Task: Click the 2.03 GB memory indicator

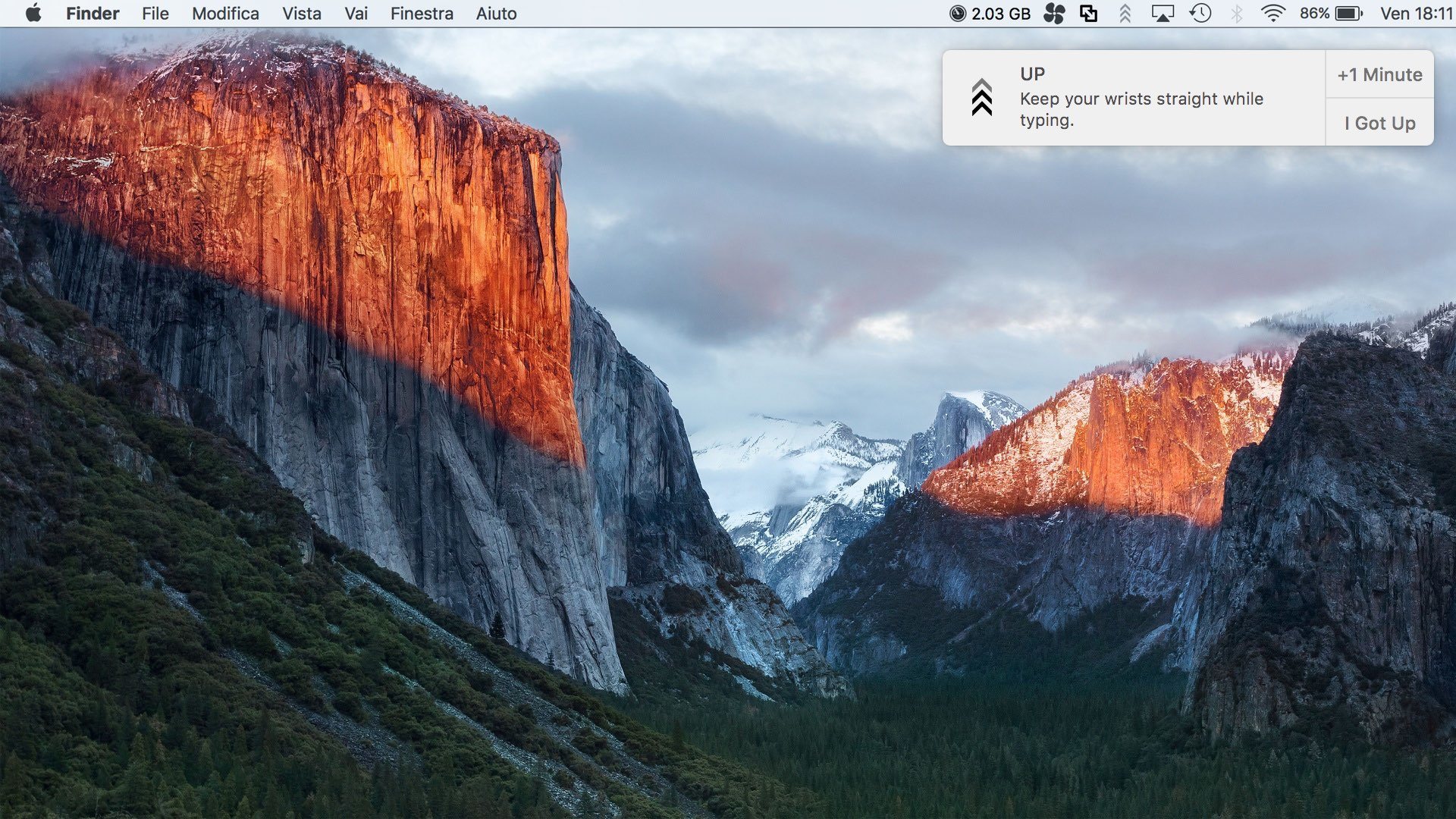Action: tap(990, 14)
